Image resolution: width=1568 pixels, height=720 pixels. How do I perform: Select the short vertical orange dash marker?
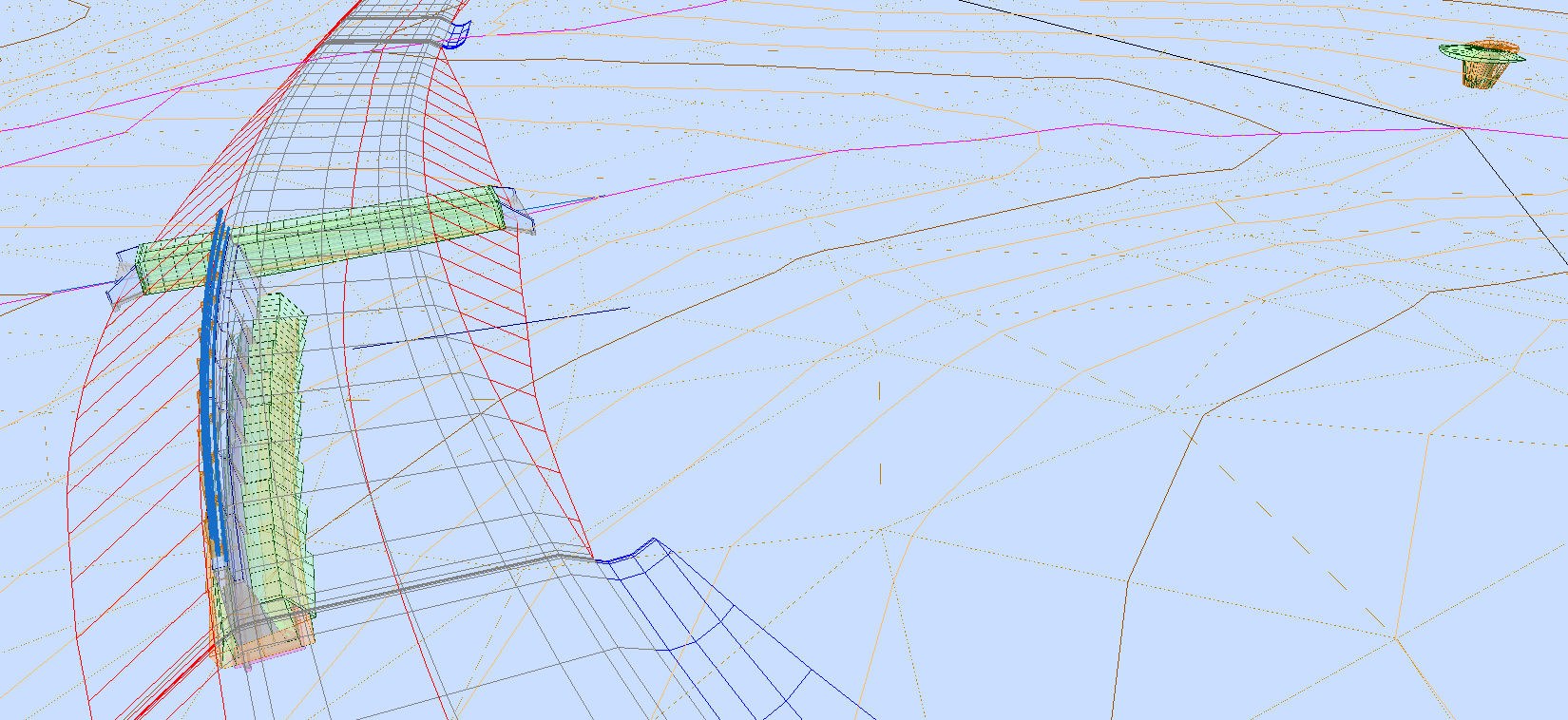[880, 473]
